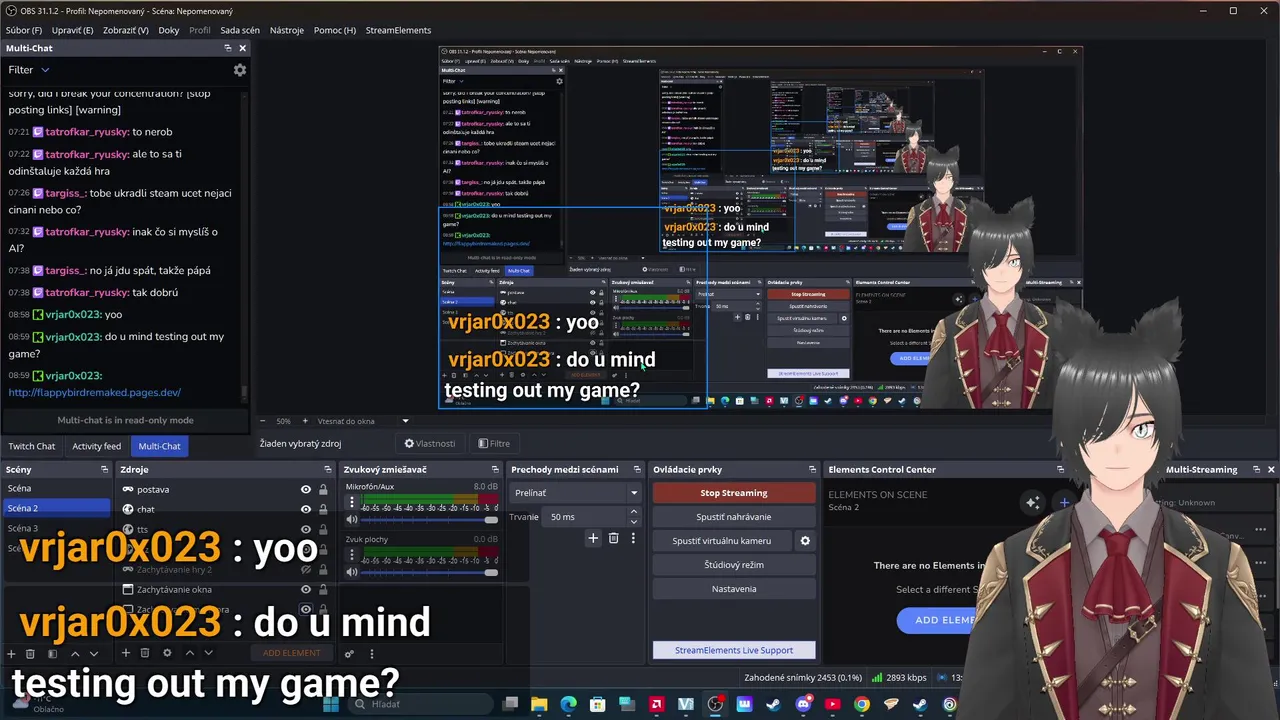This screenshot has height=720, width=1280.
Task: Select Scéna in the scenes list
Action: coord(56,489)
